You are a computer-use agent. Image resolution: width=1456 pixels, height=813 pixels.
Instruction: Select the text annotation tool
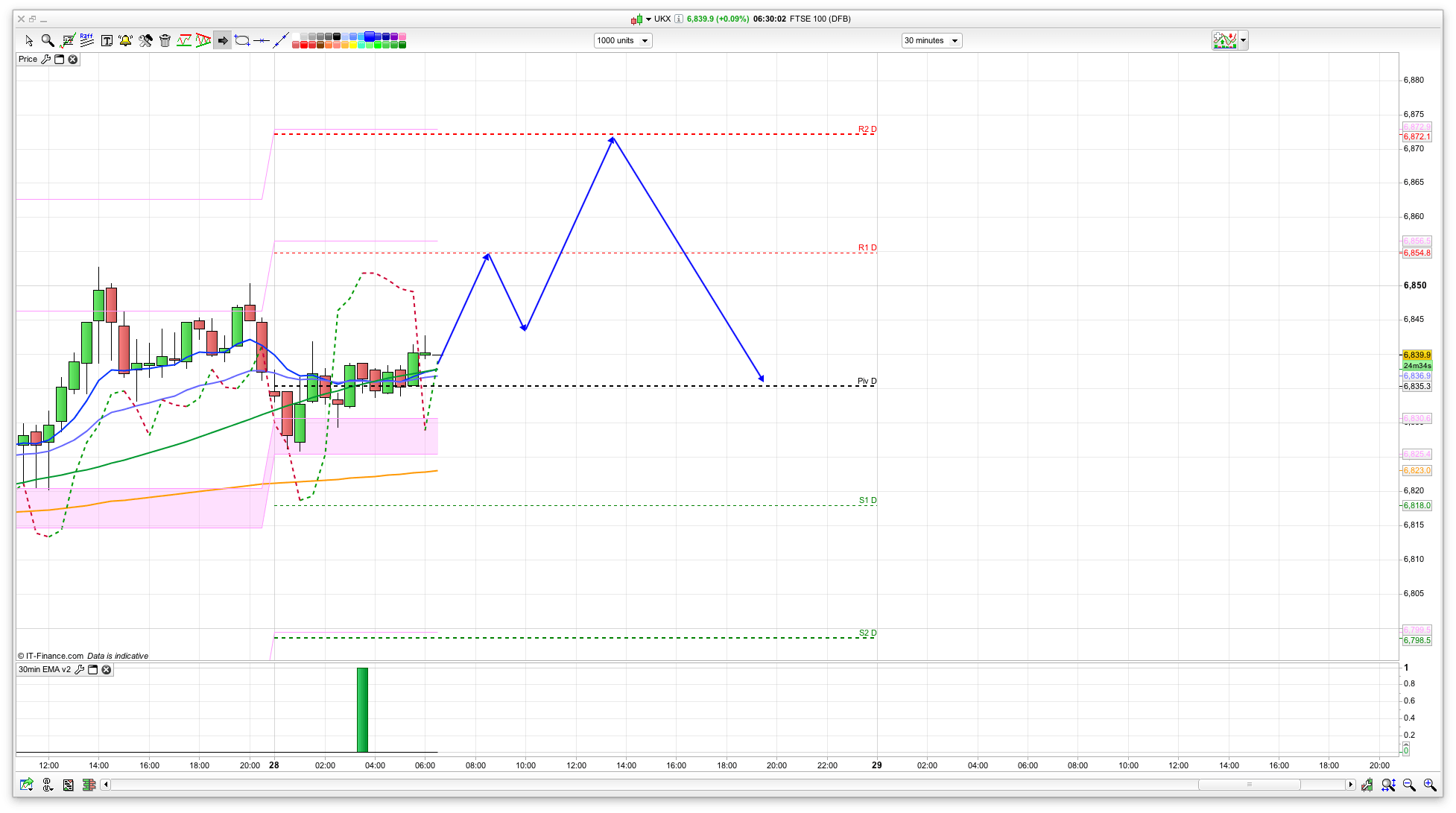click(x=107, y=40)
